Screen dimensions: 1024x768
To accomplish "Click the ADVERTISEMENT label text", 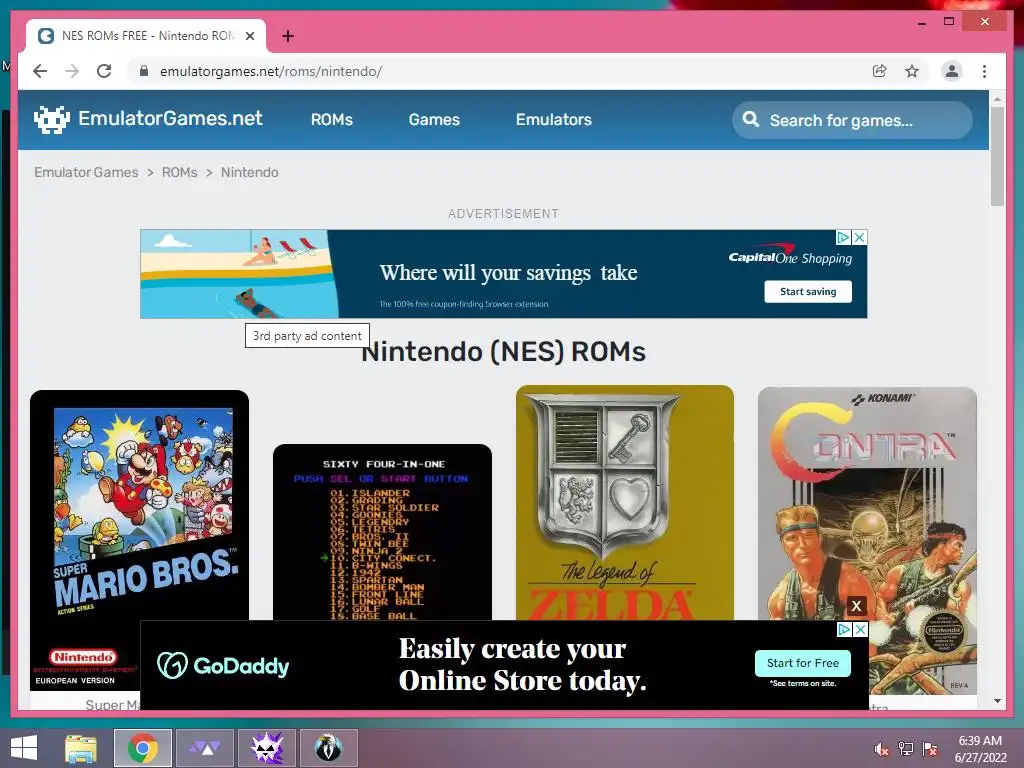I will point(504,214).
